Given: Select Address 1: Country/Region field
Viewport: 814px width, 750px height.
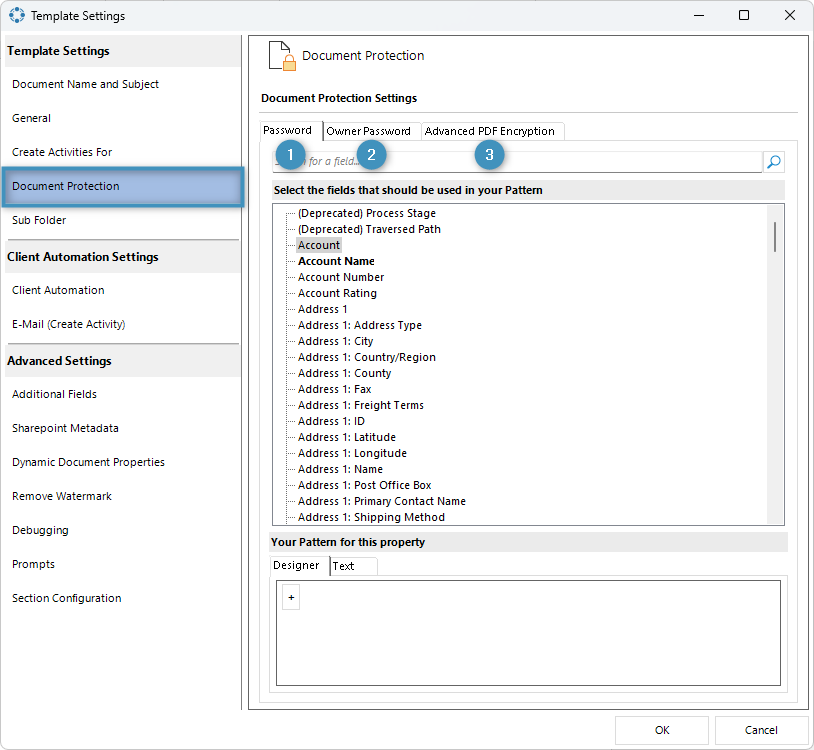Looking at the screenshot, I should [x=367, y=358].
